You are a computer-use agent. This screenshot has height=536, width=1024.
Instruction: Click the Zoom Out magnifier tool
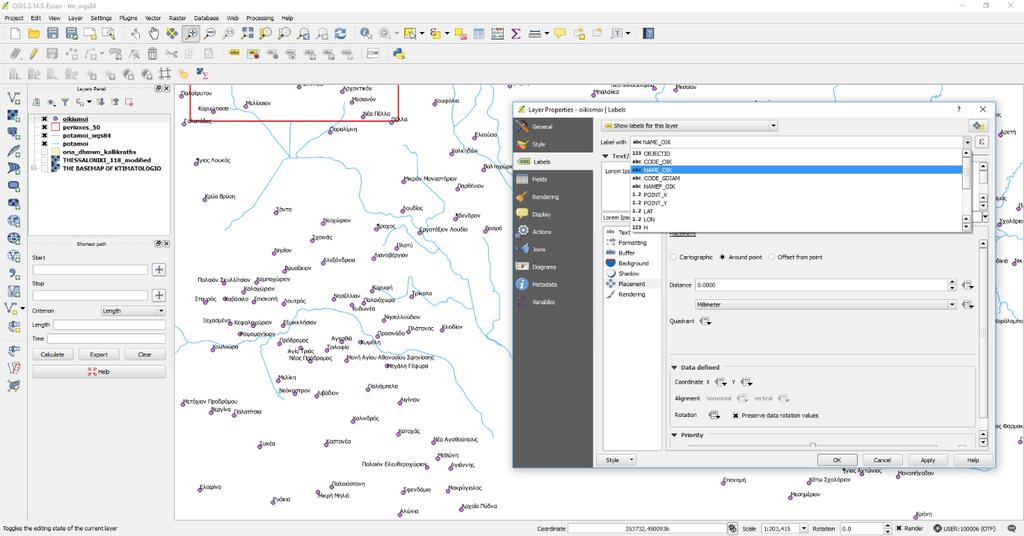[x=210, y=33]
